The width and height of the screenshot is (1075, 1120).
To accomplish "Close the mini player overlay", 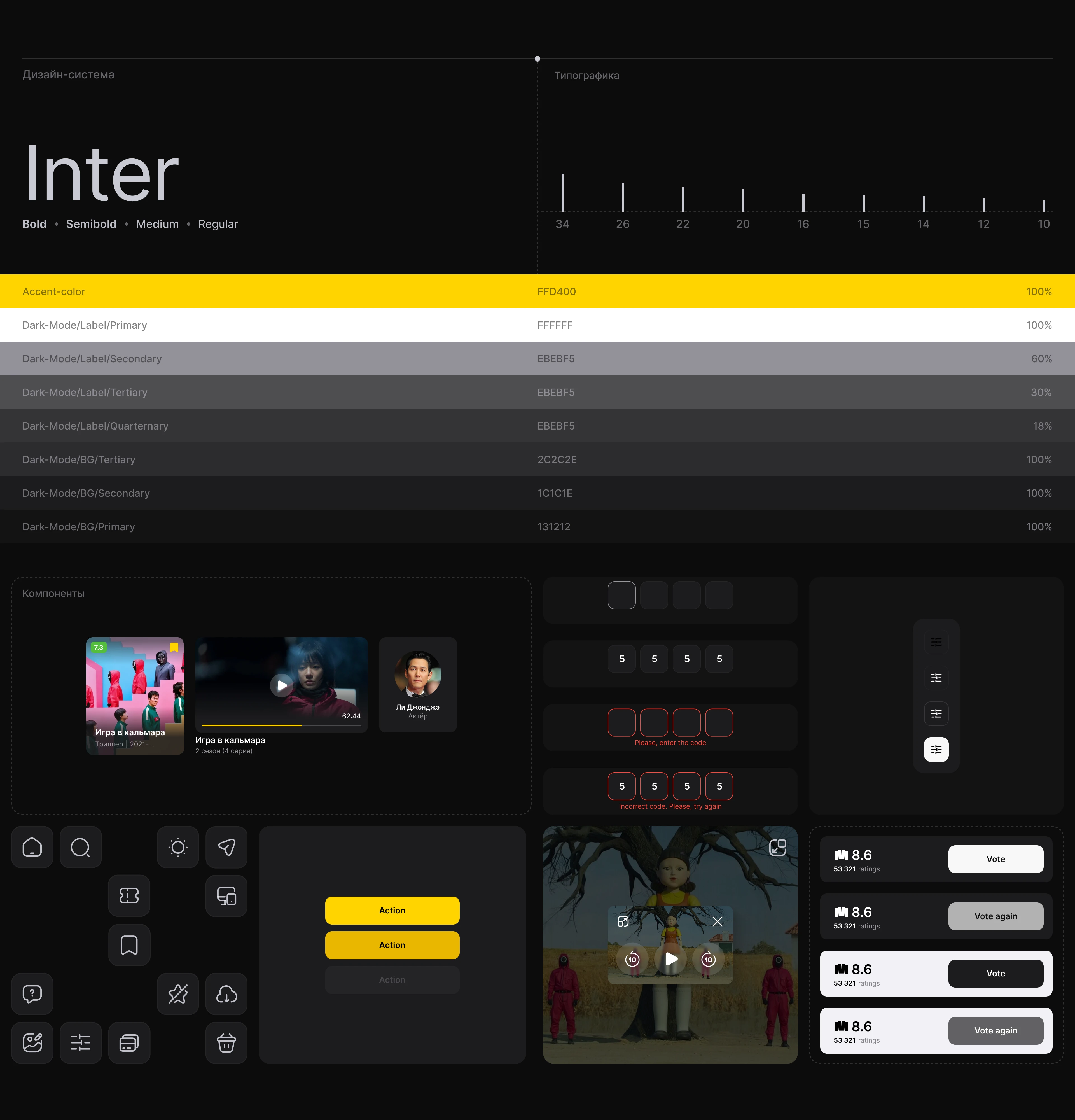I will (x=718, y=921).
